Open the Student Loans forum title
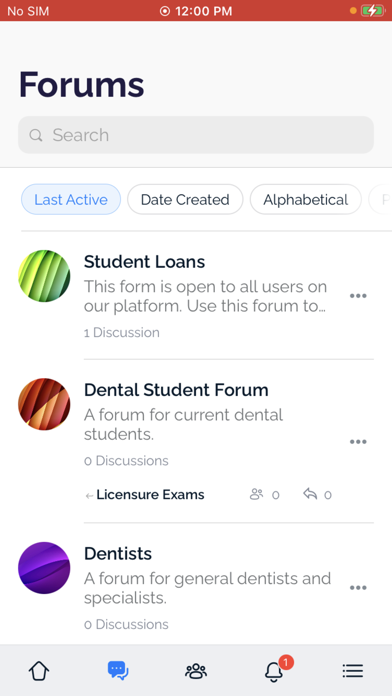 pos(144,262)
